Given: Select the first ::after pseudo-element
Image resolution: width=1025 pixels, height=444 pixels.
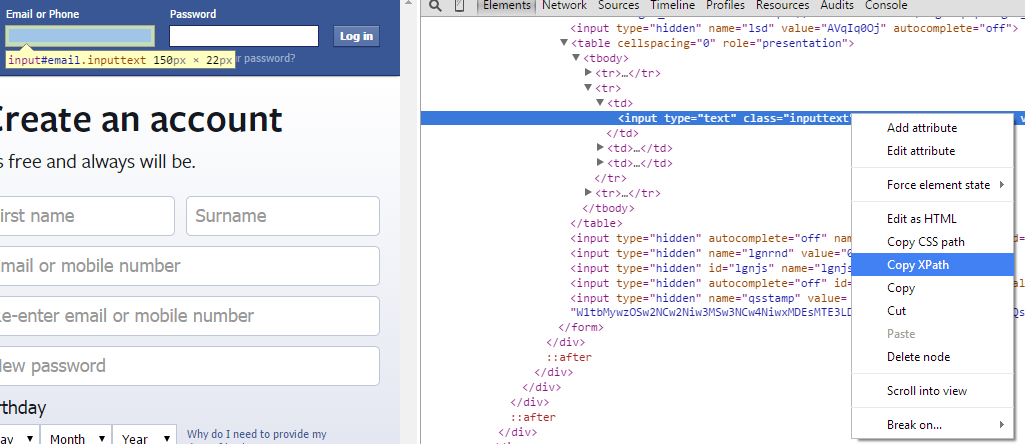Looking at the screenshot, I should click(569, 357).
